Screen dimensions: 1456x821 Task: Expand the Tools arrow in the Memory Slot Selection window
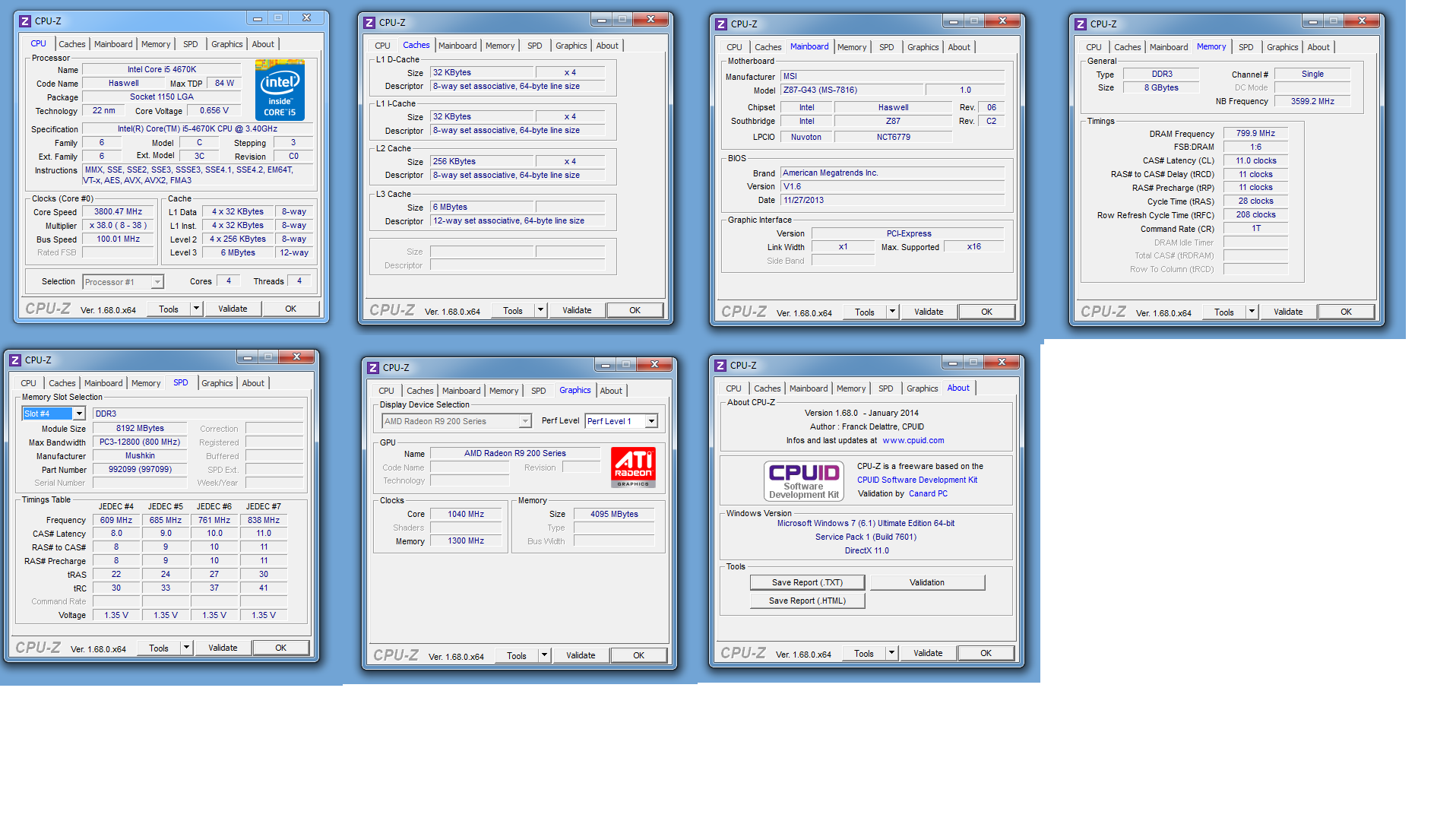(186, 648)
